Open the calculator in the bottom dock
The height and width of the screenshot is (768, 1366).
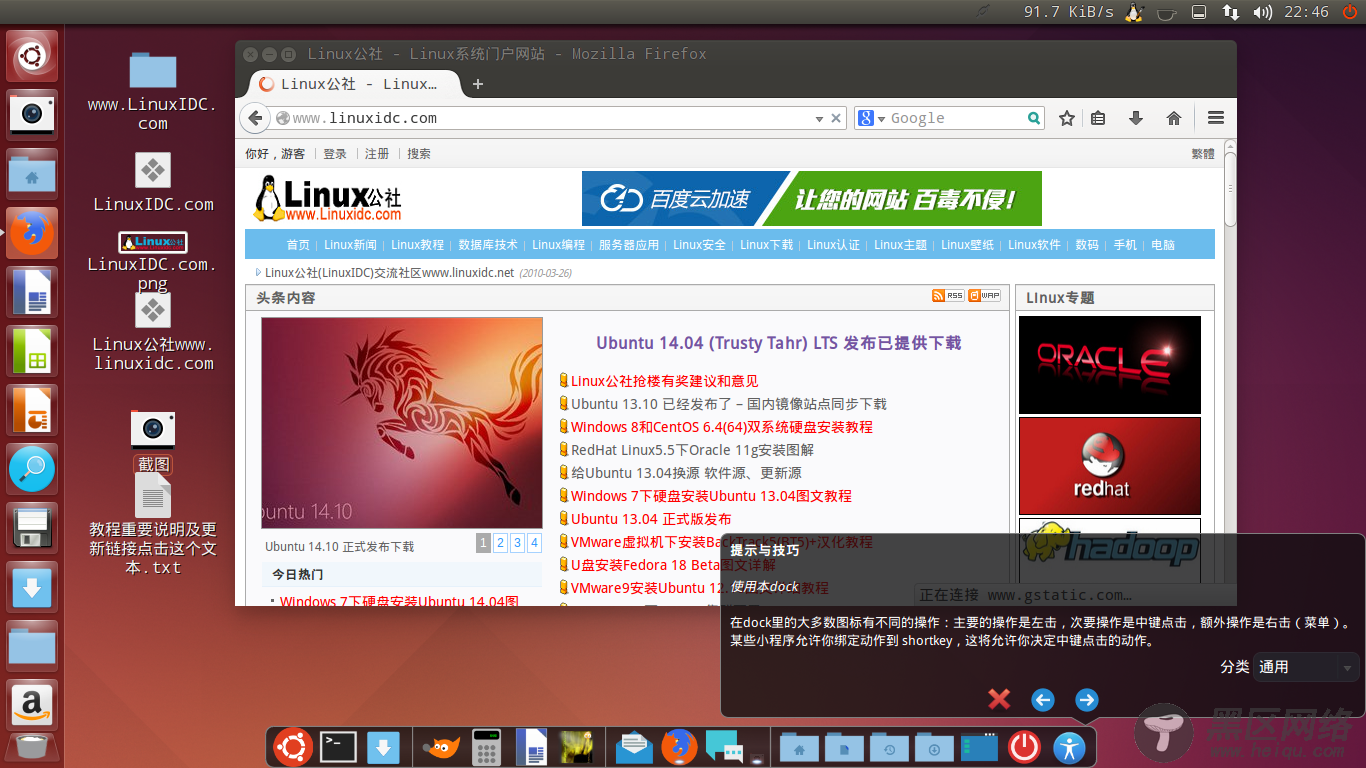tap(486, 747)
